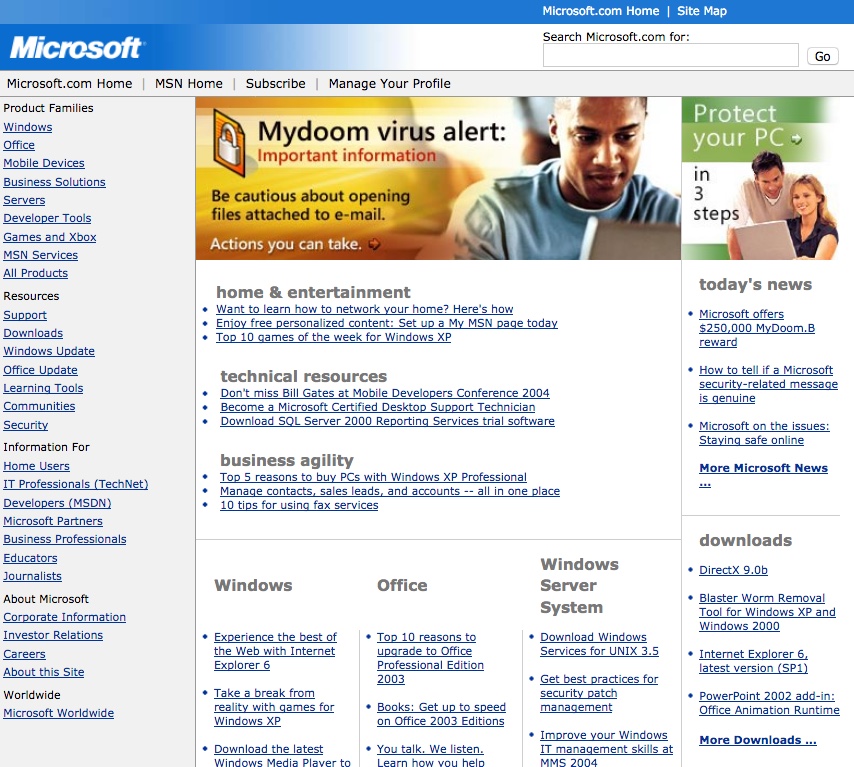Image resolution: width=854 pixels, height=767 pixels.
Task: Click the Go search button
Action: [822, 56]
